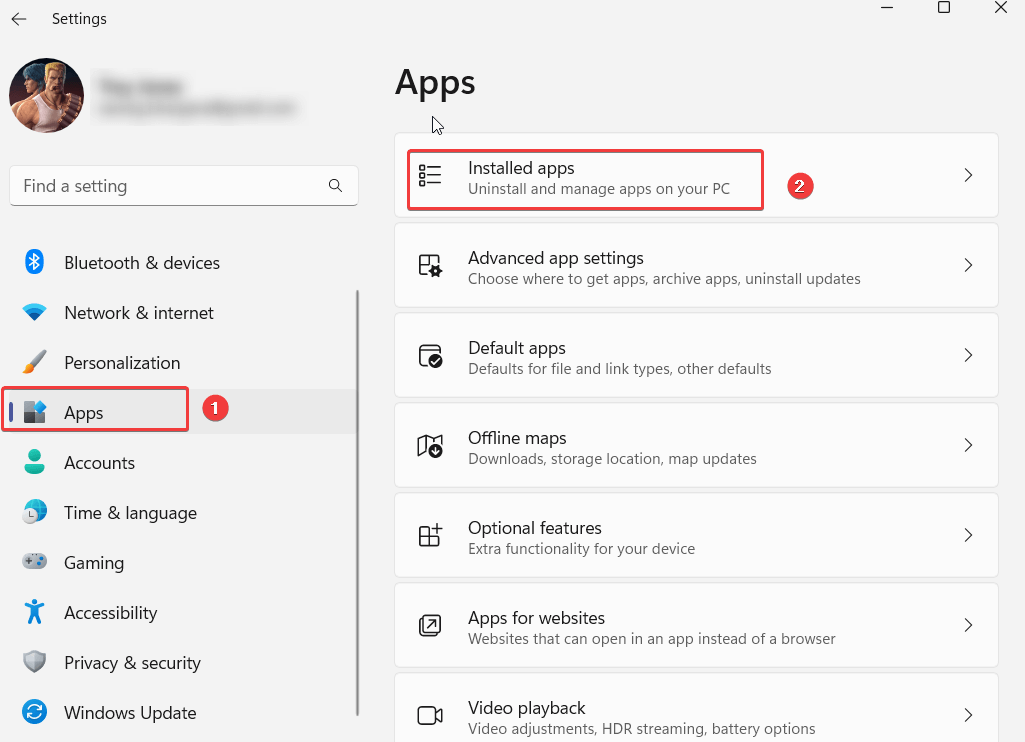Click the Accounts person icon
This screenshot has width=1025, height=742.
[34, 462]
